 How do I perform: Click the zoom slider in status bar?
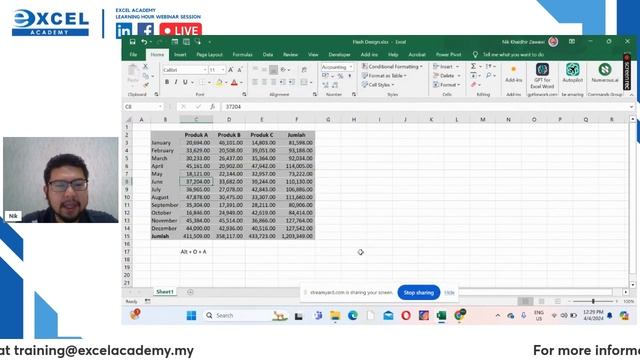point(593,301)
